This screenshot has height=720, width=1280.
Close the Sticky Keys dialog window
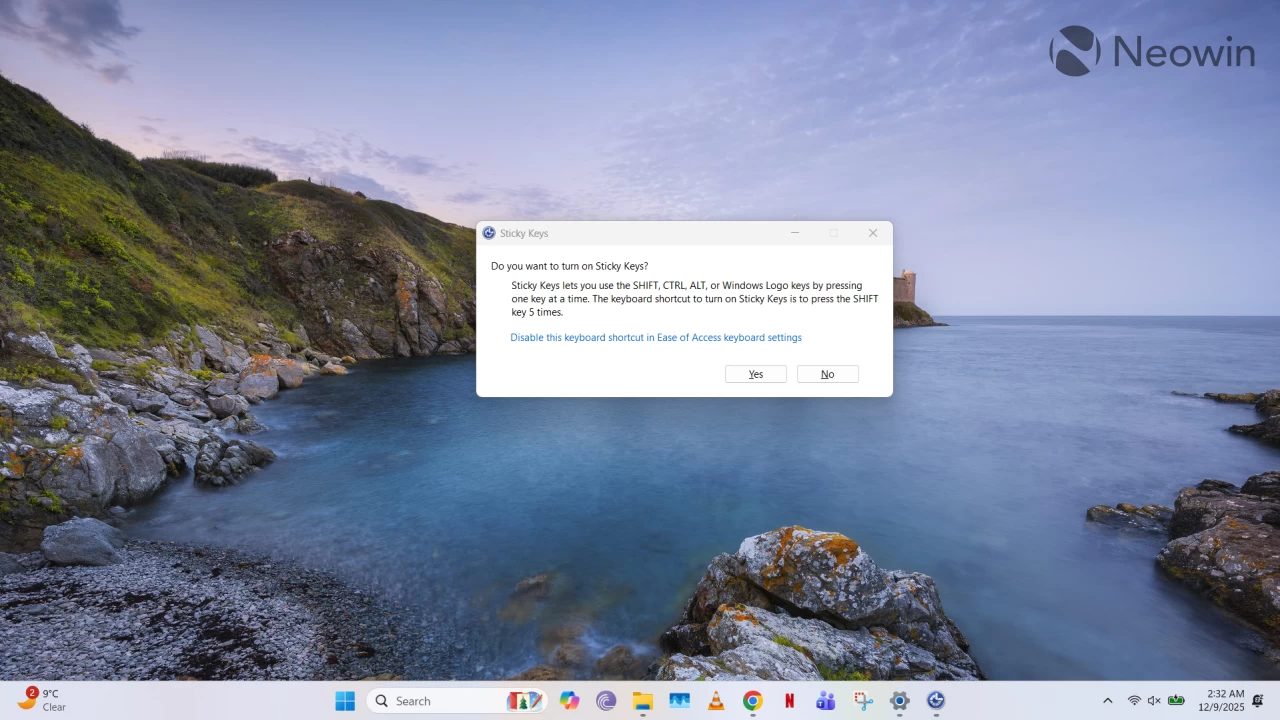coord(873,233)
